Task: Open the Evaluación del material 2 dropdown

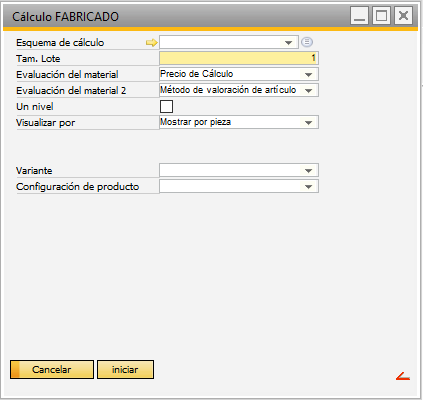Action: click(308, 90)
